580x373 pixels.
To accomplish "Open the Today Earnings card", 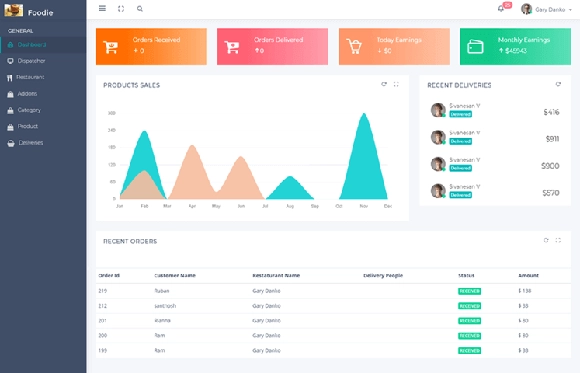I will (x=394, y=47).
